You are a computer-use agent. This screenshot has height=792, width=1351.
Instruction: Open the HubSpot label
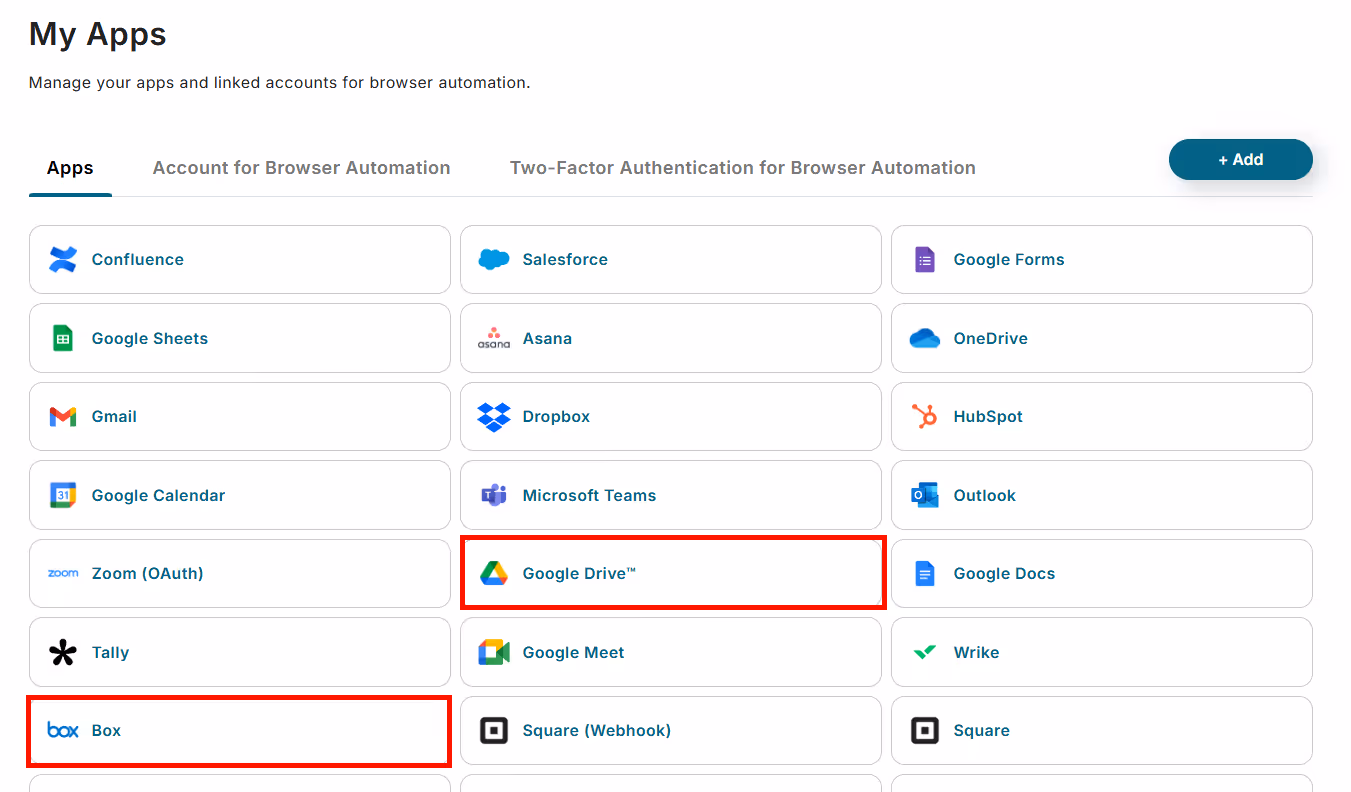[988, 416]
